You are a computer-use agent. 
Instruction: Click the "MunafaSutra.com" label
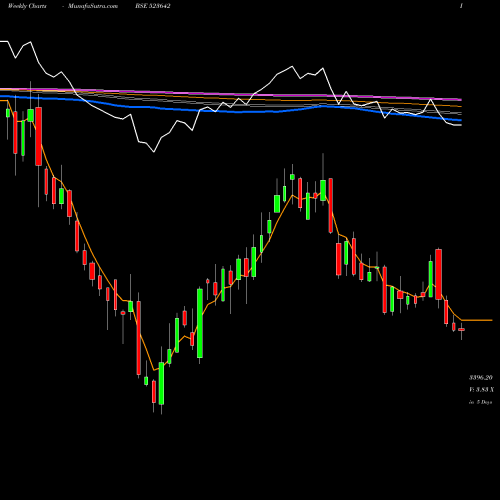coord(93,6)
